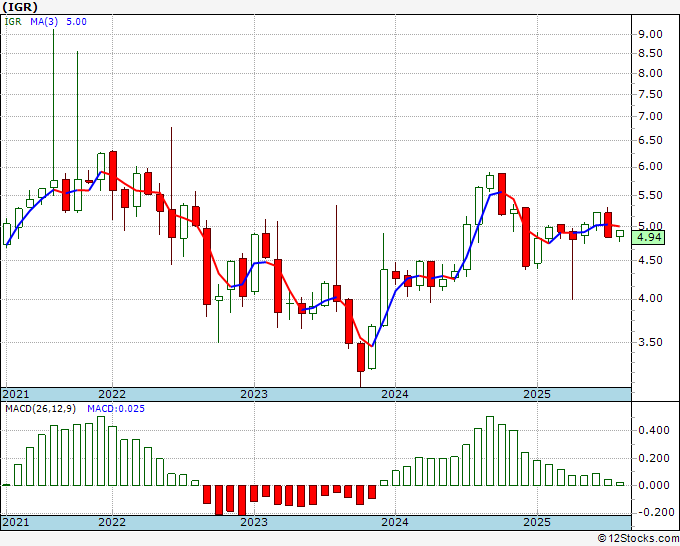The height and width of the screenshot is (546, 680).
Task: Select 2025 on the price chart time axis
Action: pyautogui.click(x=537, y=394)
